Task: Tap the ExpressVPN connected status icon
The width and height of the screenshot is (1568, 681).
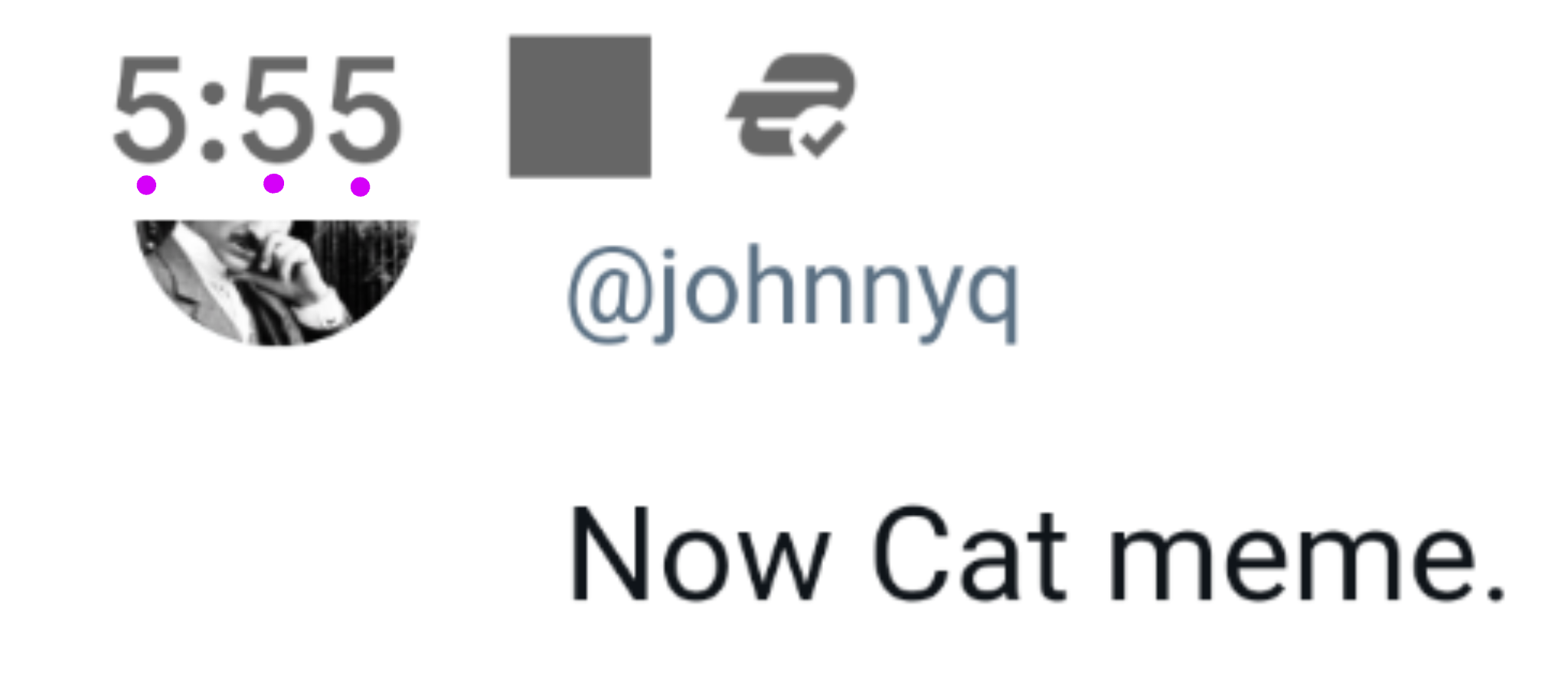Action: tap(792, 106)
